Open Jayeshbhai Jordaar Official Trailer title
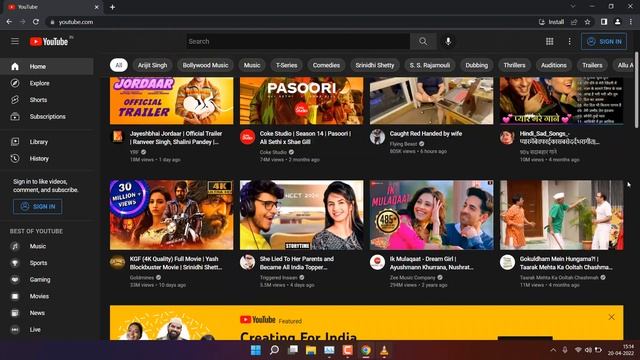The width and height of the screenshot is (640, 360). [x=176, y=138]
